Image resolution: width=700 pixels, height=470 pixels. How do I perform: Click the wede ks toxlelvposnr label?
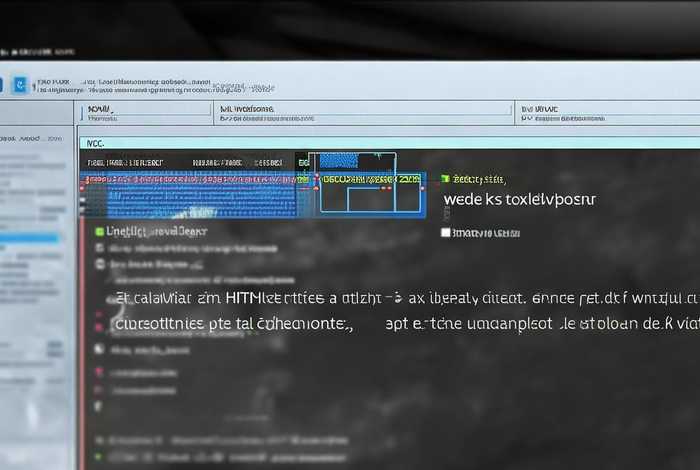518,199
